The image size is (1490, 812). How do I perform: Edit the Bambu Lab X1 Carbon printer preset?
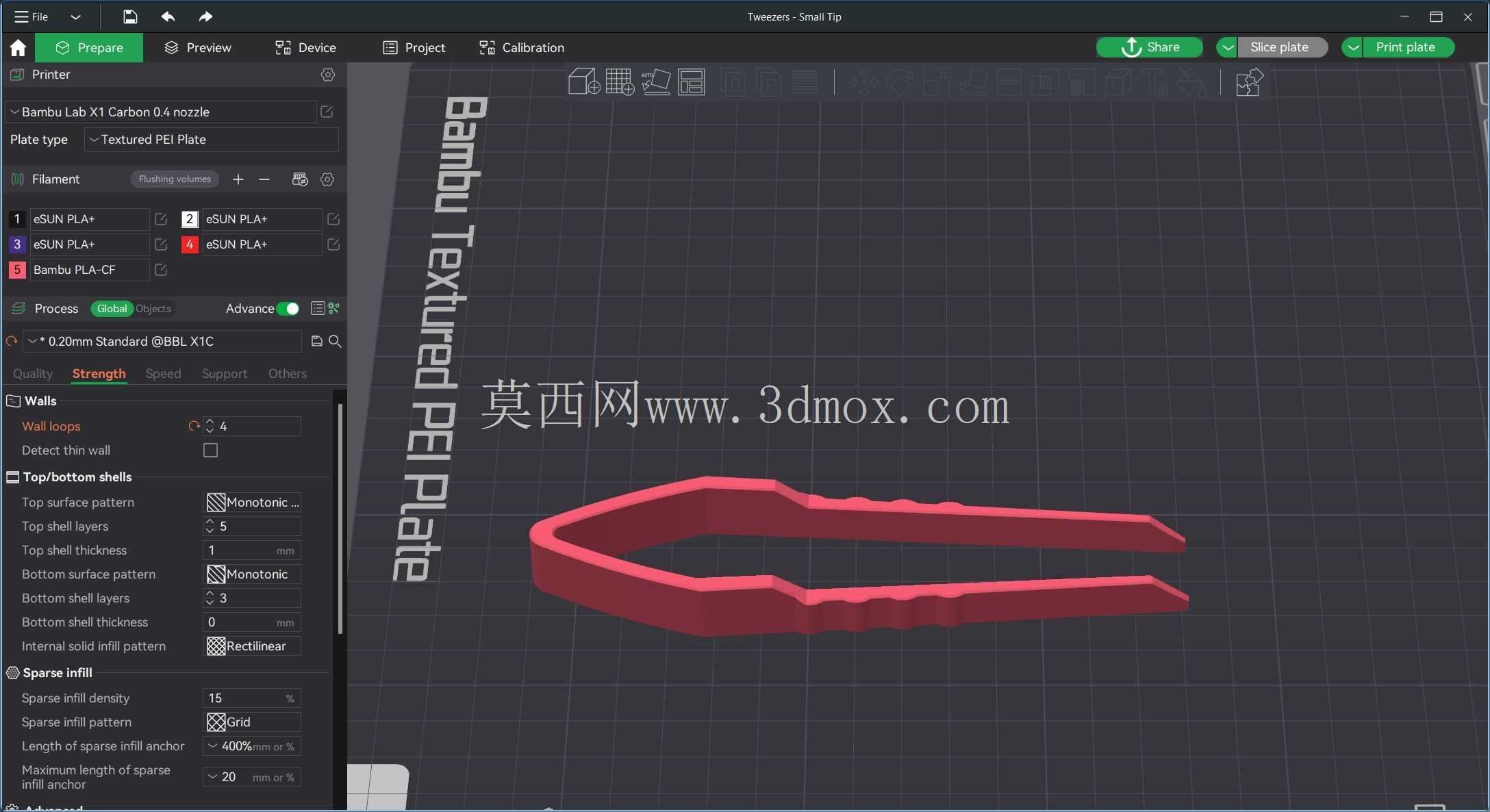coord(327,112)
